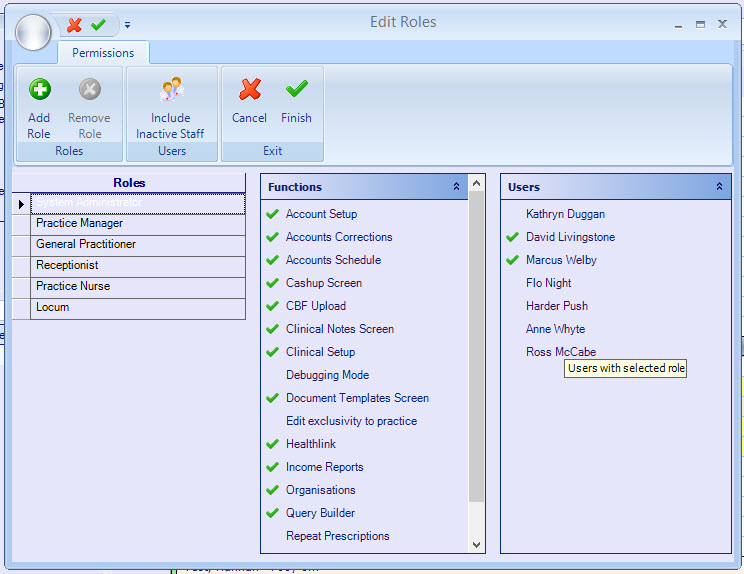Click Edit exclusivity to practice function
744x574 pixels.
pyautogui.click(x=352, y=421)
